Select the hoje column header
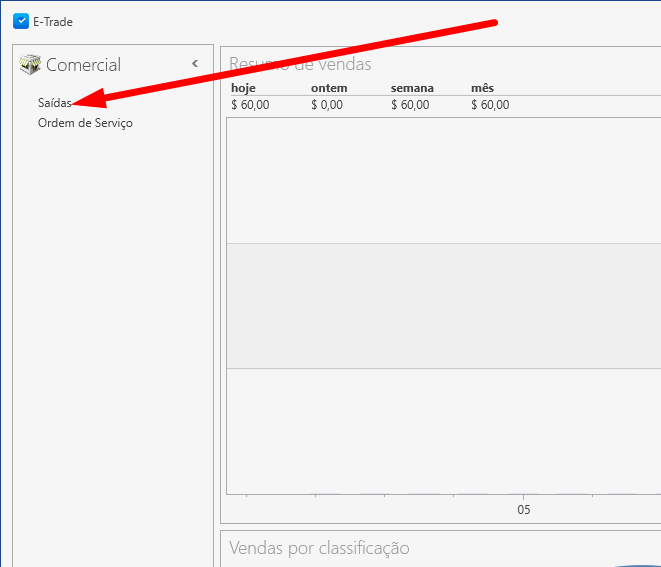This screenshot has width=661, height=567. 243,88
